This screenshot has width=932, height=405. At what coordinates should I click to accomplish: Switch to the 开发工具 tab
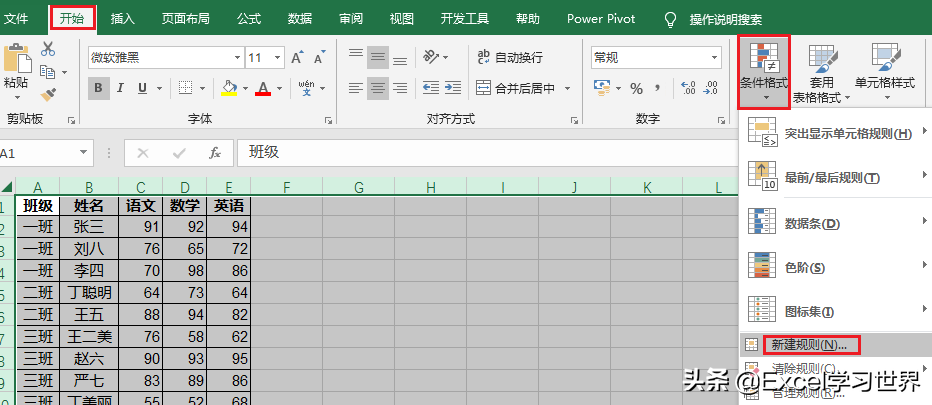pyautogui.click(x=465, y=18)
